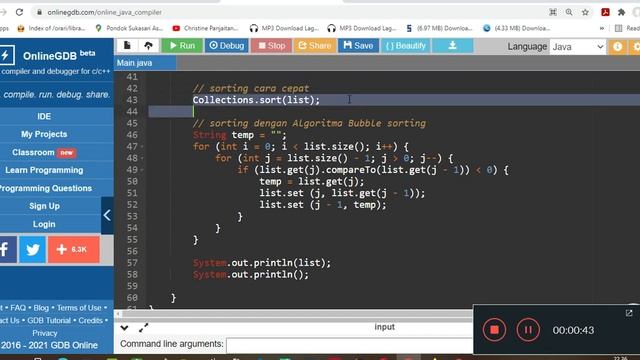This screenshot has width=640, height=360.
Task: Click the browser zoom magnifier icon
Action: pos(569,12)
